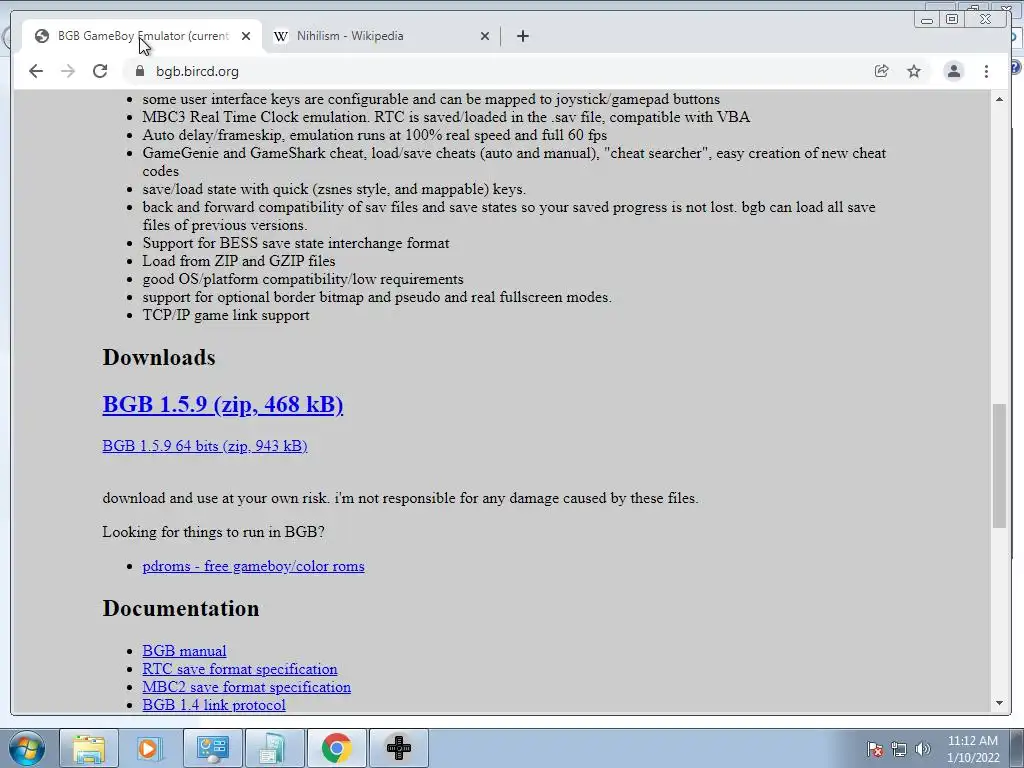Click the padlock site info icon

pyautogui.click(x=140, y=71)
